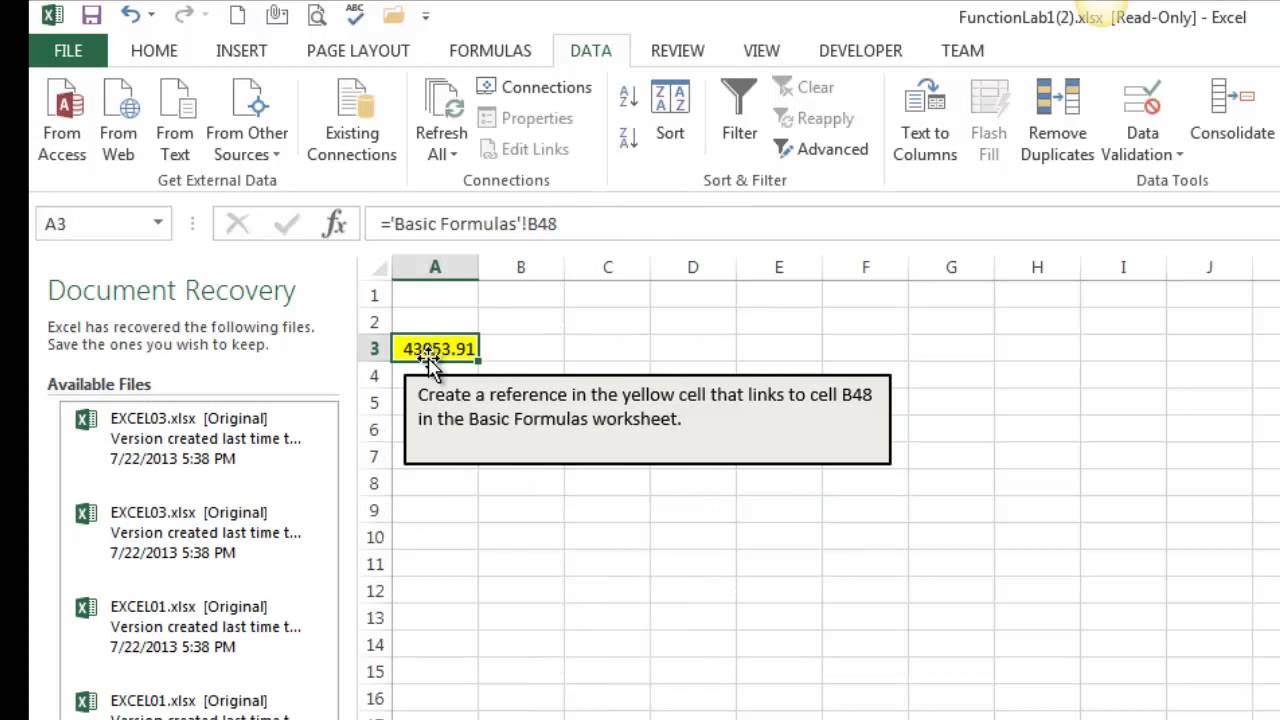The width and height of the screenshot is (1280, 720).
Task: Open the TEAM tab
Action: pyautogui.click(x=962, y=50)
